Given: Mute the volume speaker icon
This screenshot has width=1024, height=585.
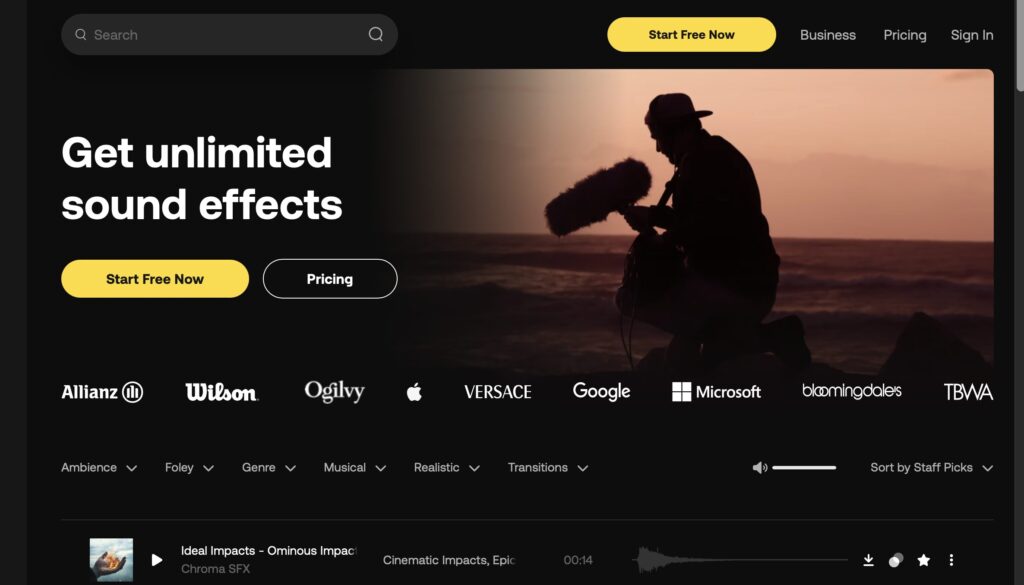Looking at the screenshot, I should (760, 467).
